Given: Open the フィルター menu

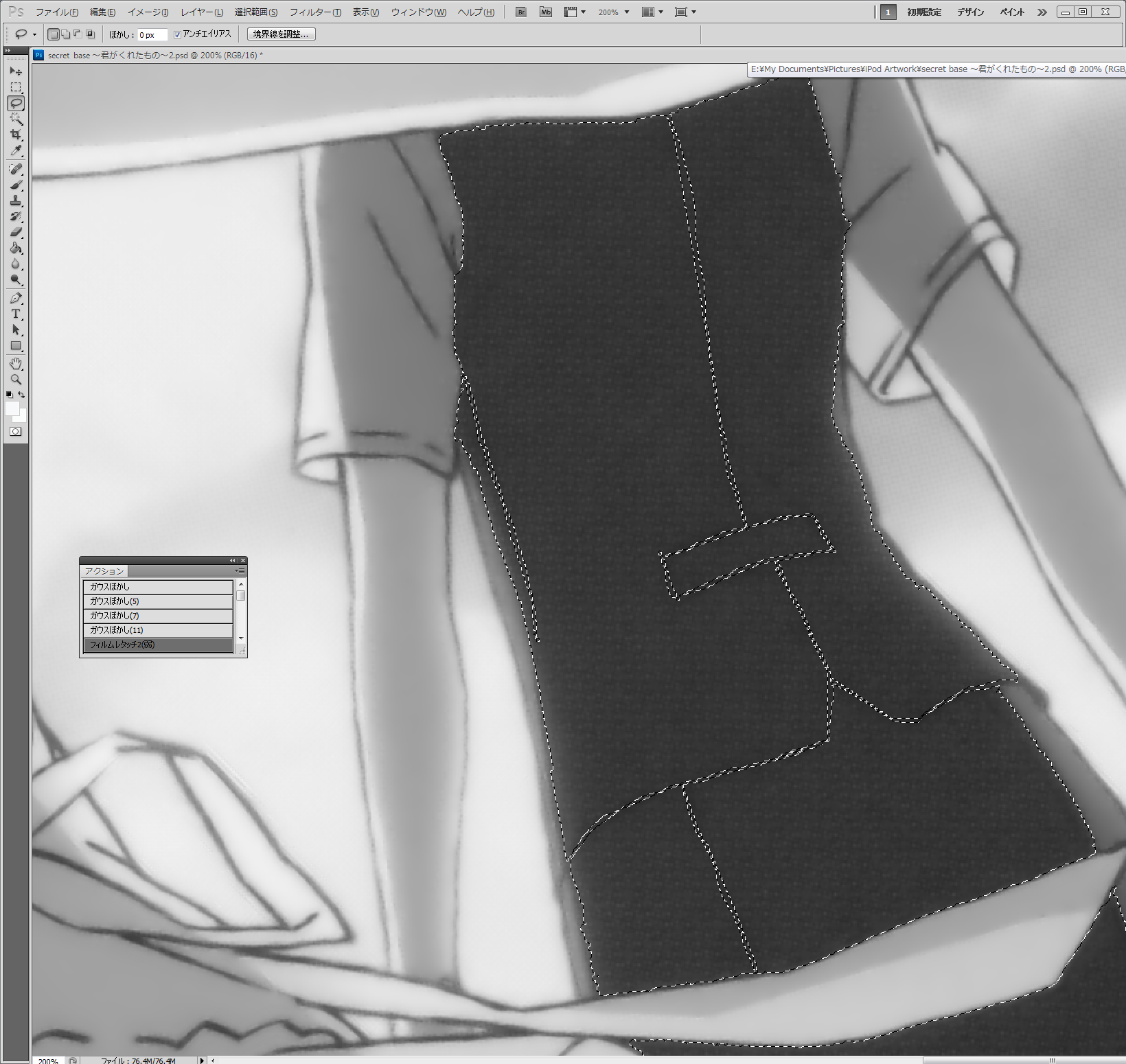Looking at the screenshot, I should click(315, 12).
